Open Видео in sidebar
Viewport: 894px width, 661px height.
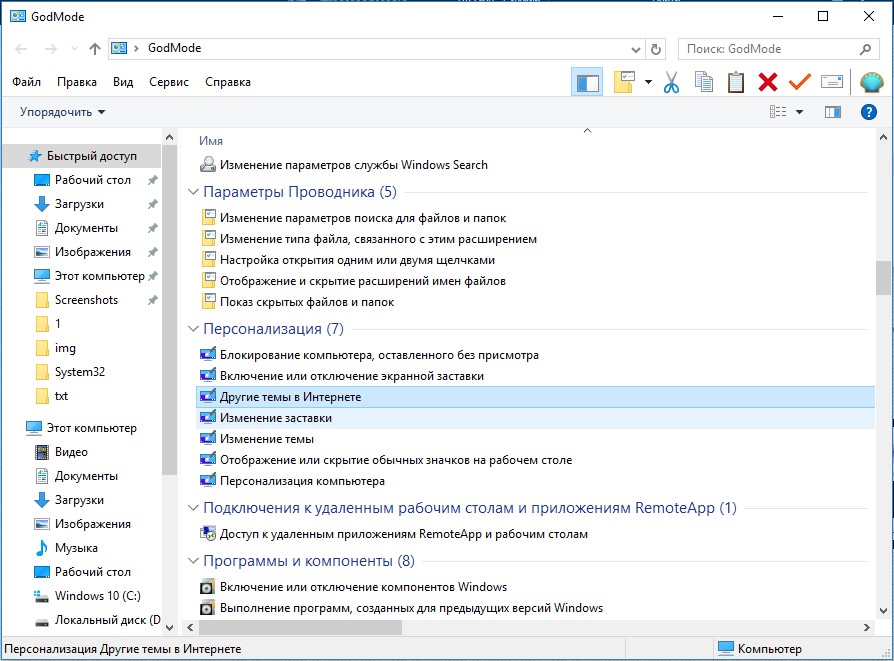71,452
